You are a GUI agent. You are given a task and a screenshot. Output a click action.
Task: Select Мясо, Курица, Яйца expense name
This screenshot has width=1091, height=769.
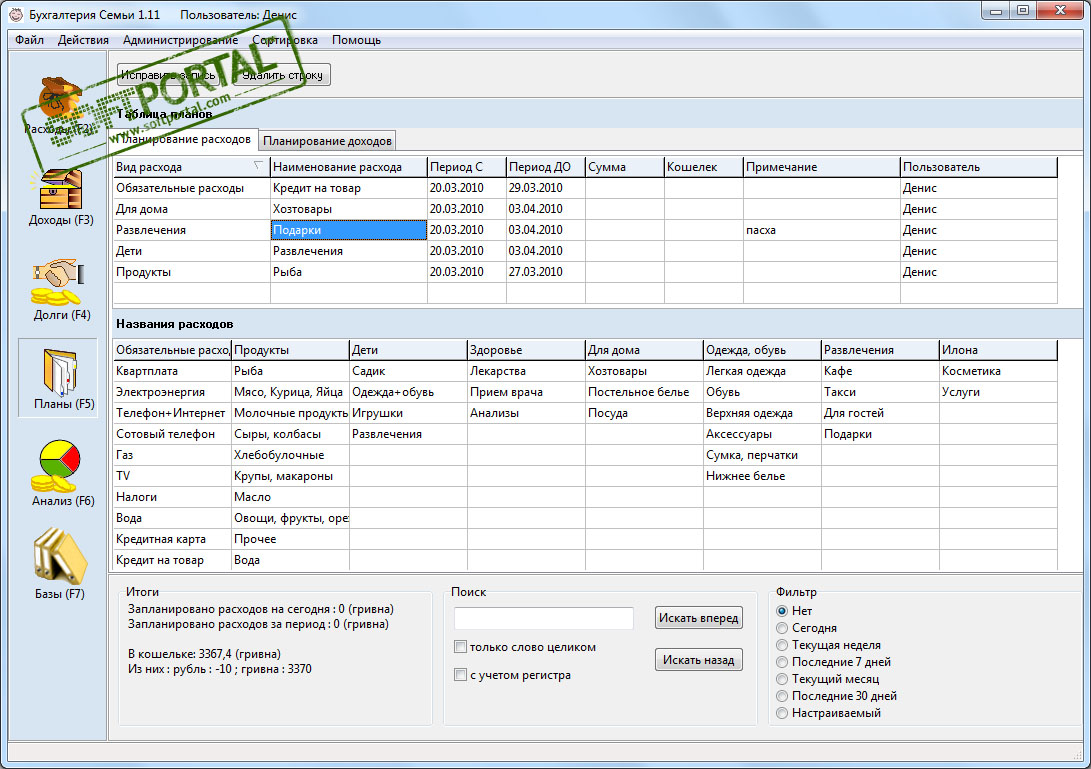(x=290, y=392)
